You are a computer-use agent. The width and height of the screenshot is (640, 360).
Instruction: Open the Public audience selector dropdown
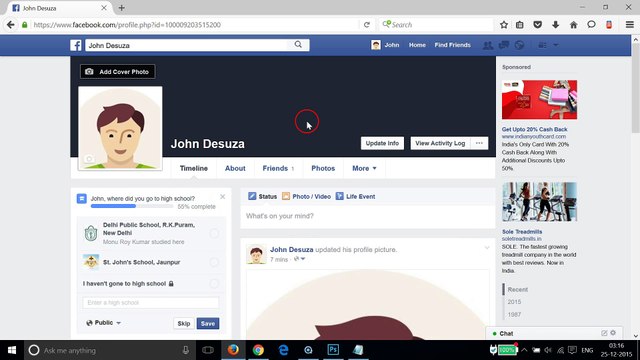click(x=104, y=323)
